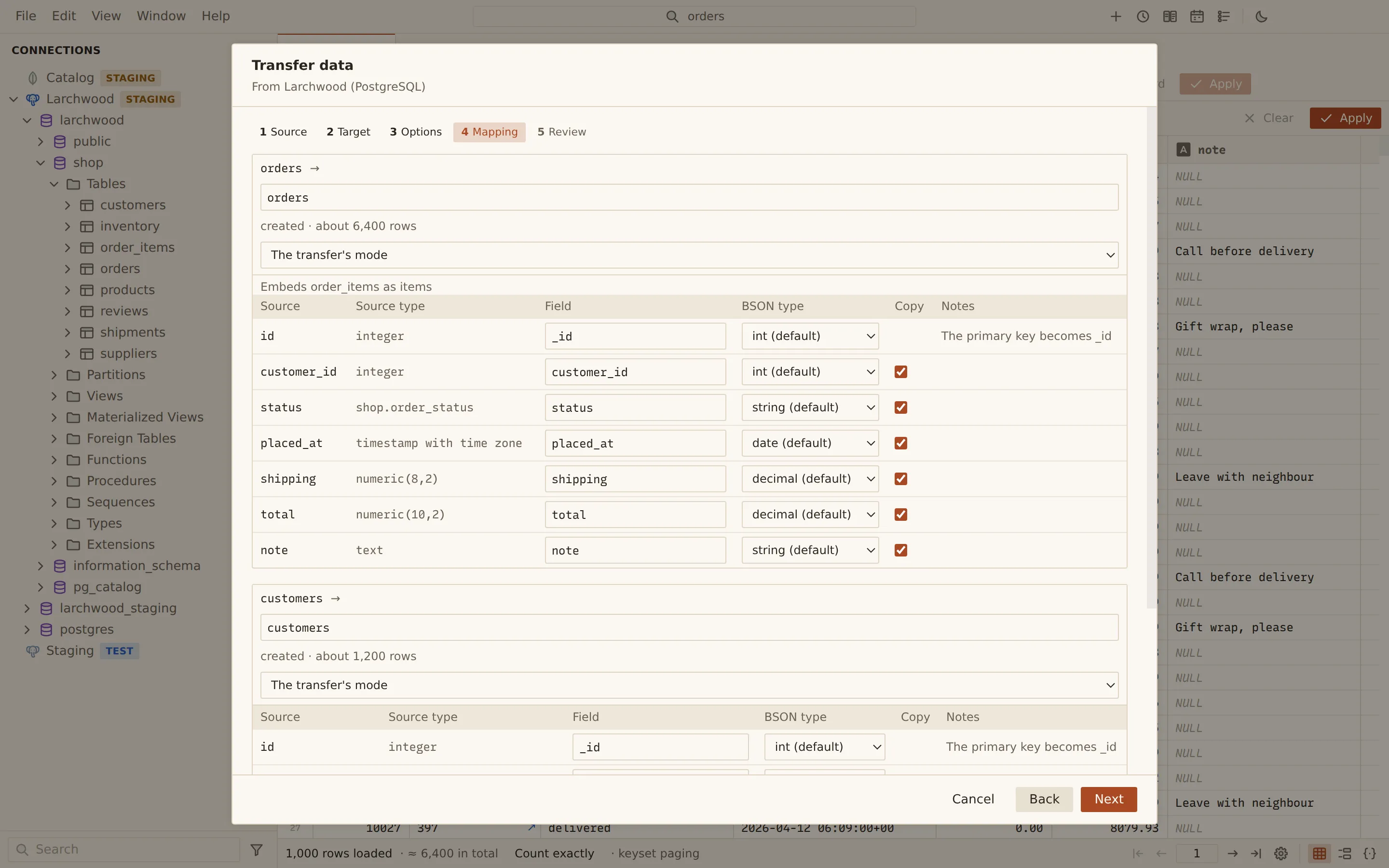
Task: Open paging settings gear icon
Action: tap(1280, 854)
